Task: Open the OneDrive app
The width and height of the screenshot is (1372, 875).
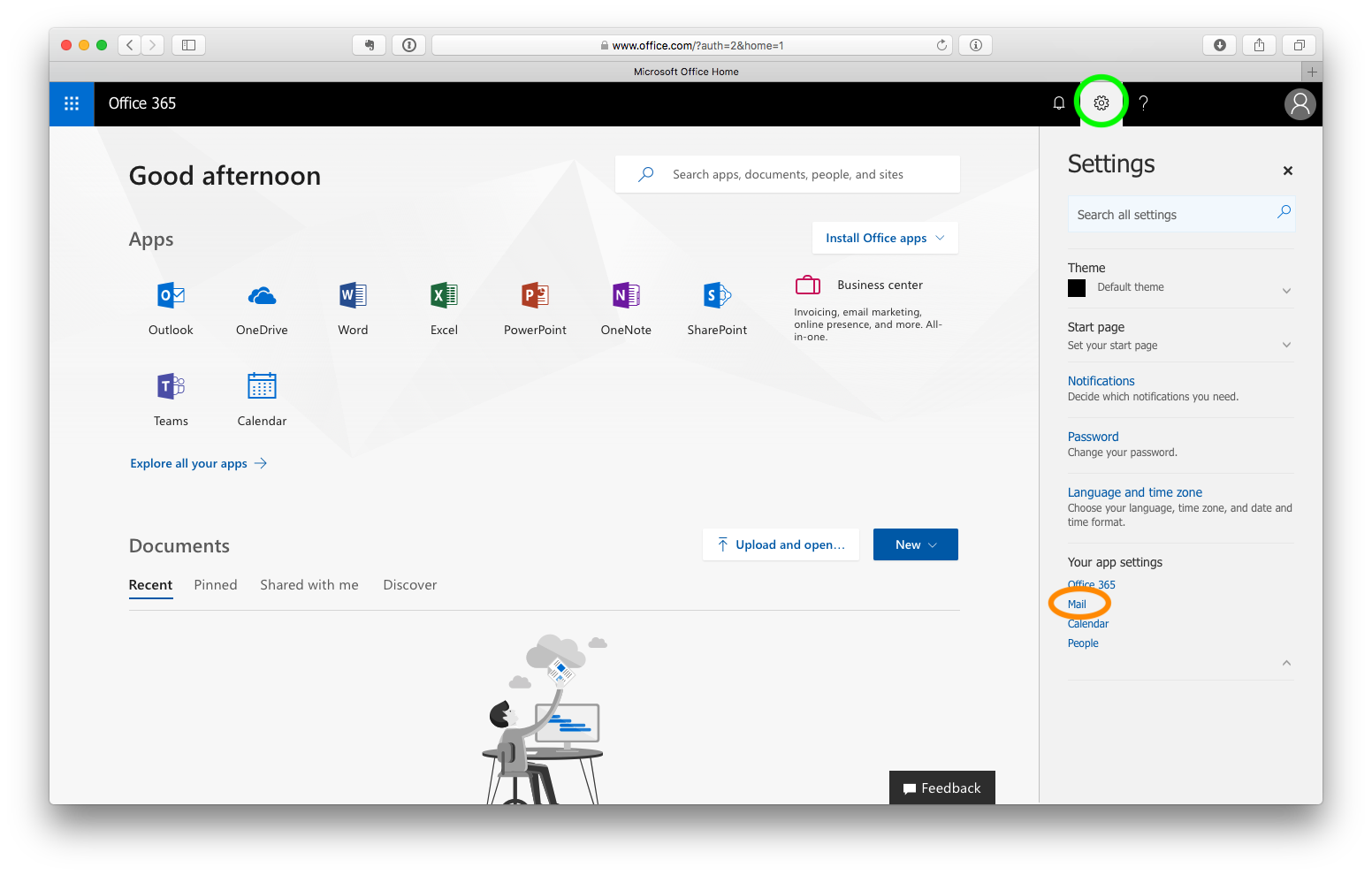Action: tap(262, 308)
